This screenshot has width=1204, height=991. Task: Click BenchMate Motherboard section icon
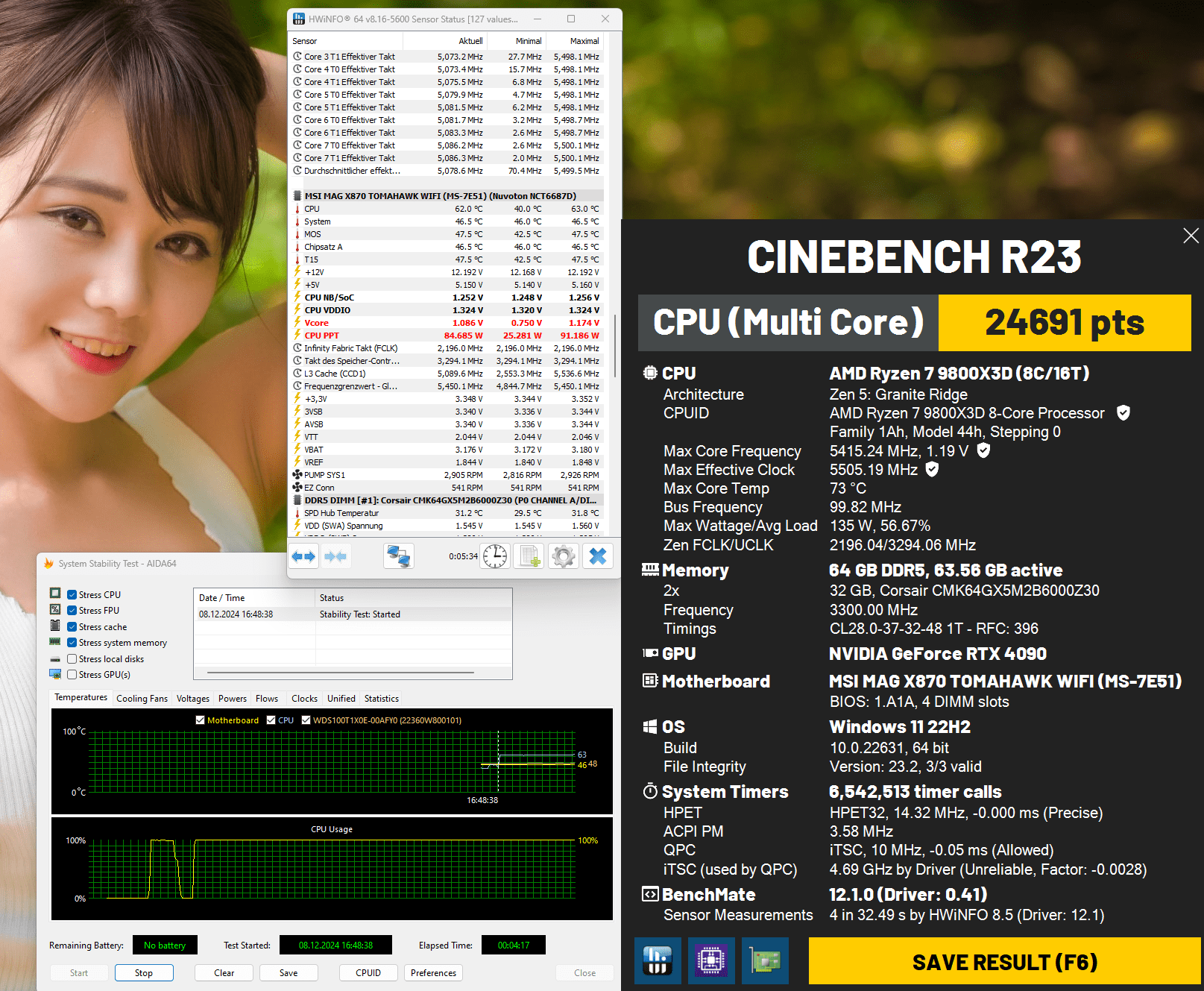point(650,681)
